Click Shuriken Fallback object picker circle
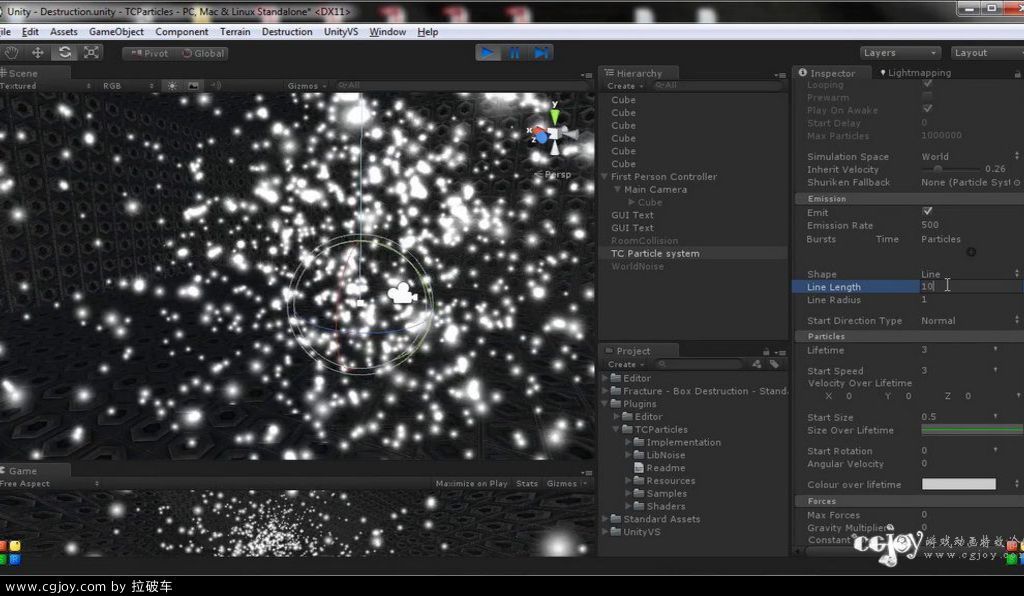The image size is (1024, 596). click(1017, 183)
